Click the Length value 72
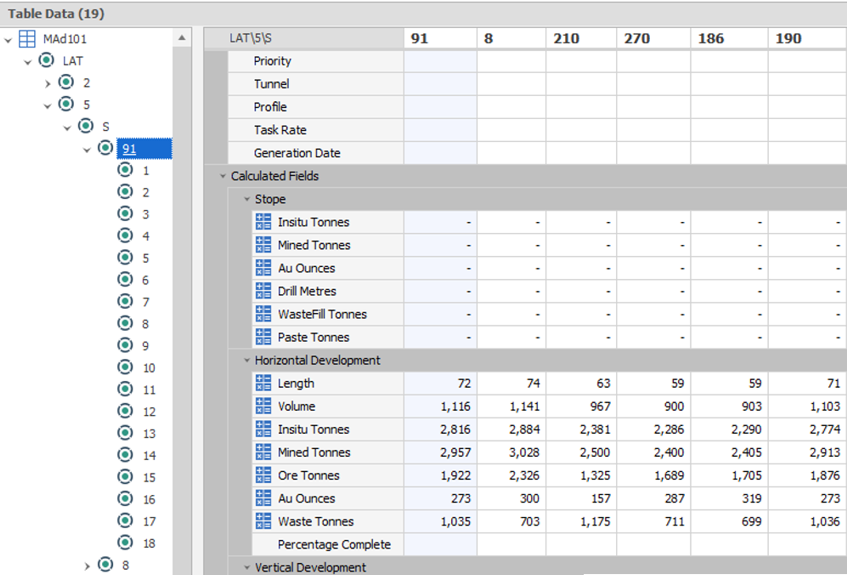Screen dimensions: 847x575 [x=464, y=383]
